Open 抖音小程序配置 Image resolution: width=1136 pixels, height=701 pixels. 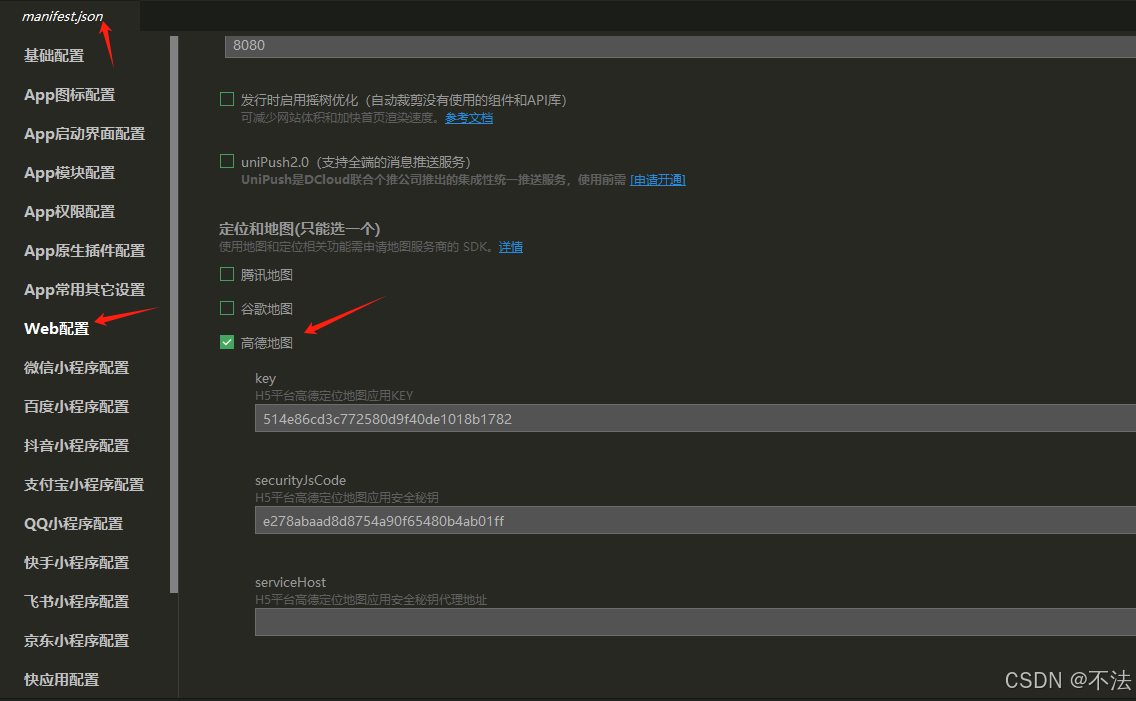pyautogui.click(x=76, y=446)
